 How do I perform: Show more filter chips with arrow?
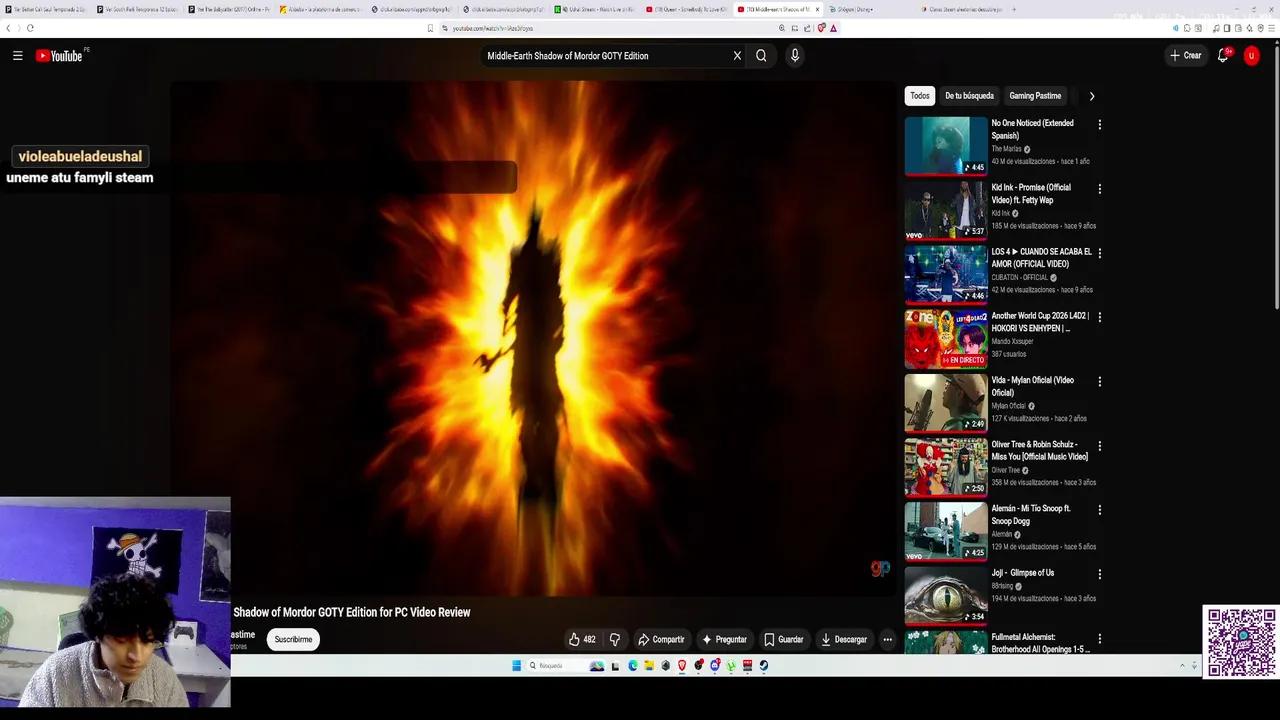[1091, 96]
